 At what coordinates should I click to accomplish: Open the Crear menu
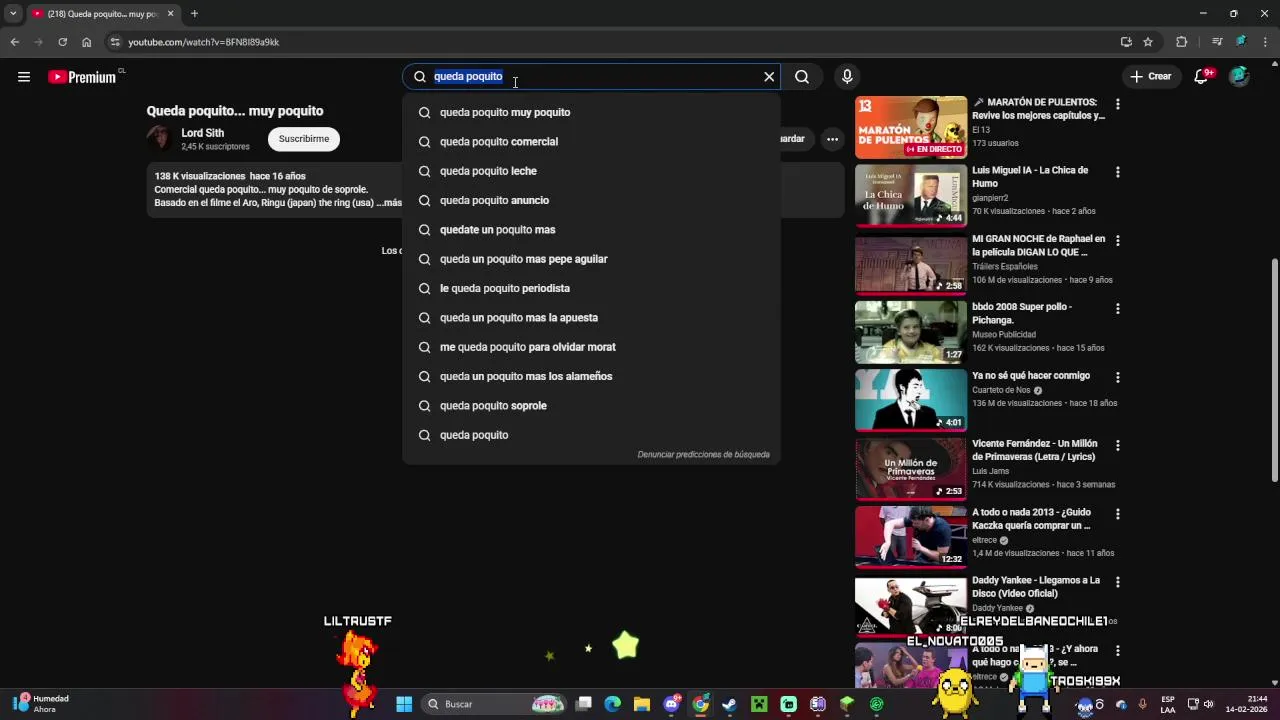(x=1150, y=77)
